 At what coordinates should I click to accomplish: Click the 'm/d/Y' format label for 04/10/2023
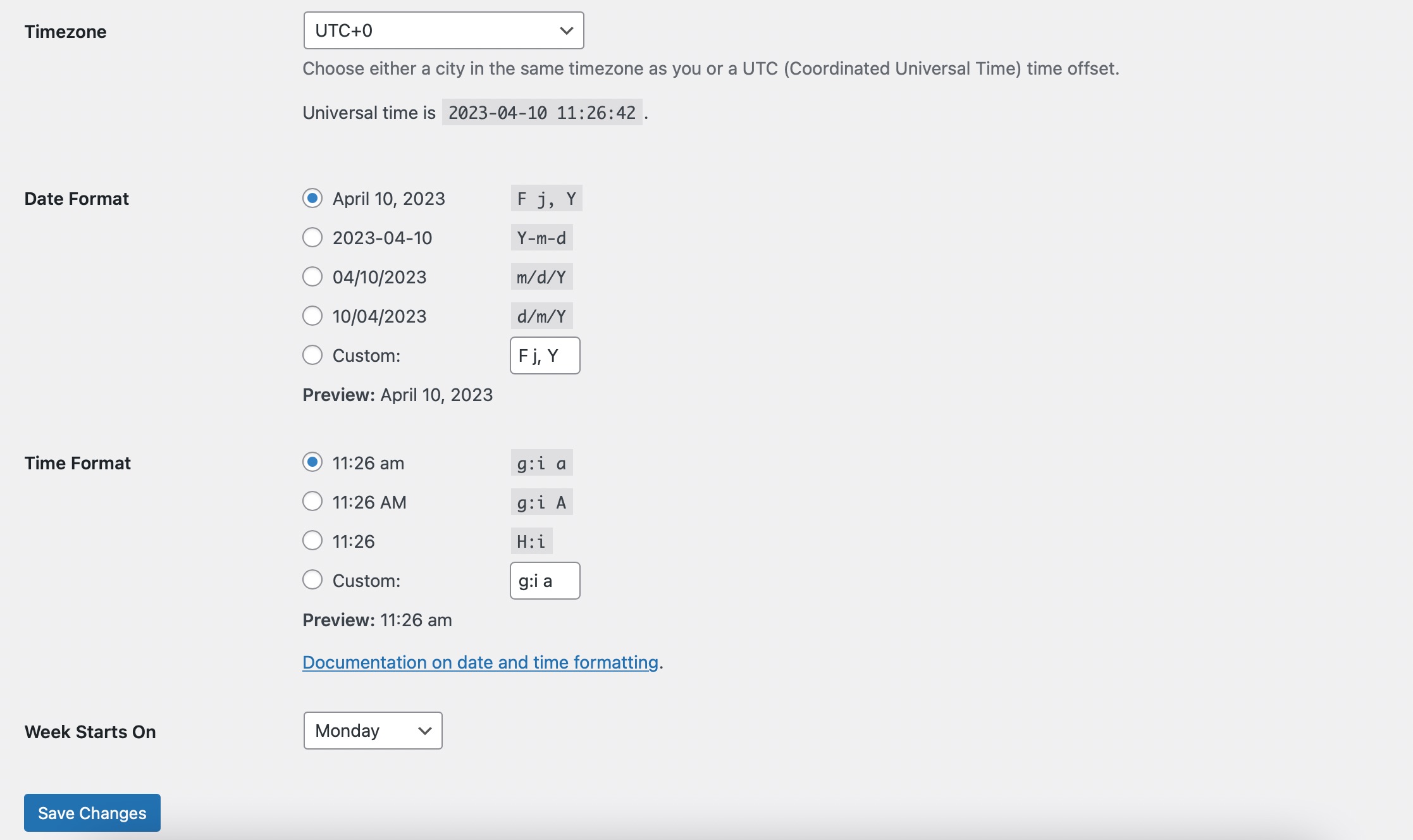point(541,276)
